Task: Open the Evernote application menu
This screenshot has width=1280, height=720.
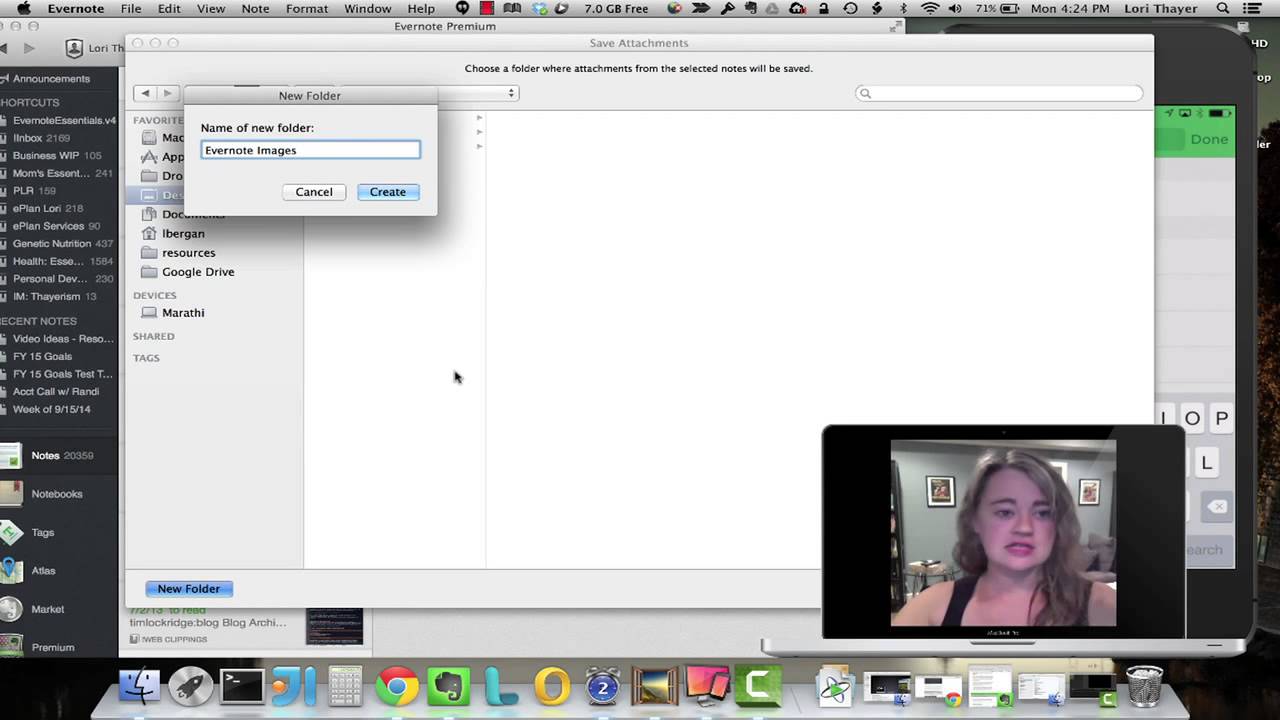Action: (x=75, y=8)
